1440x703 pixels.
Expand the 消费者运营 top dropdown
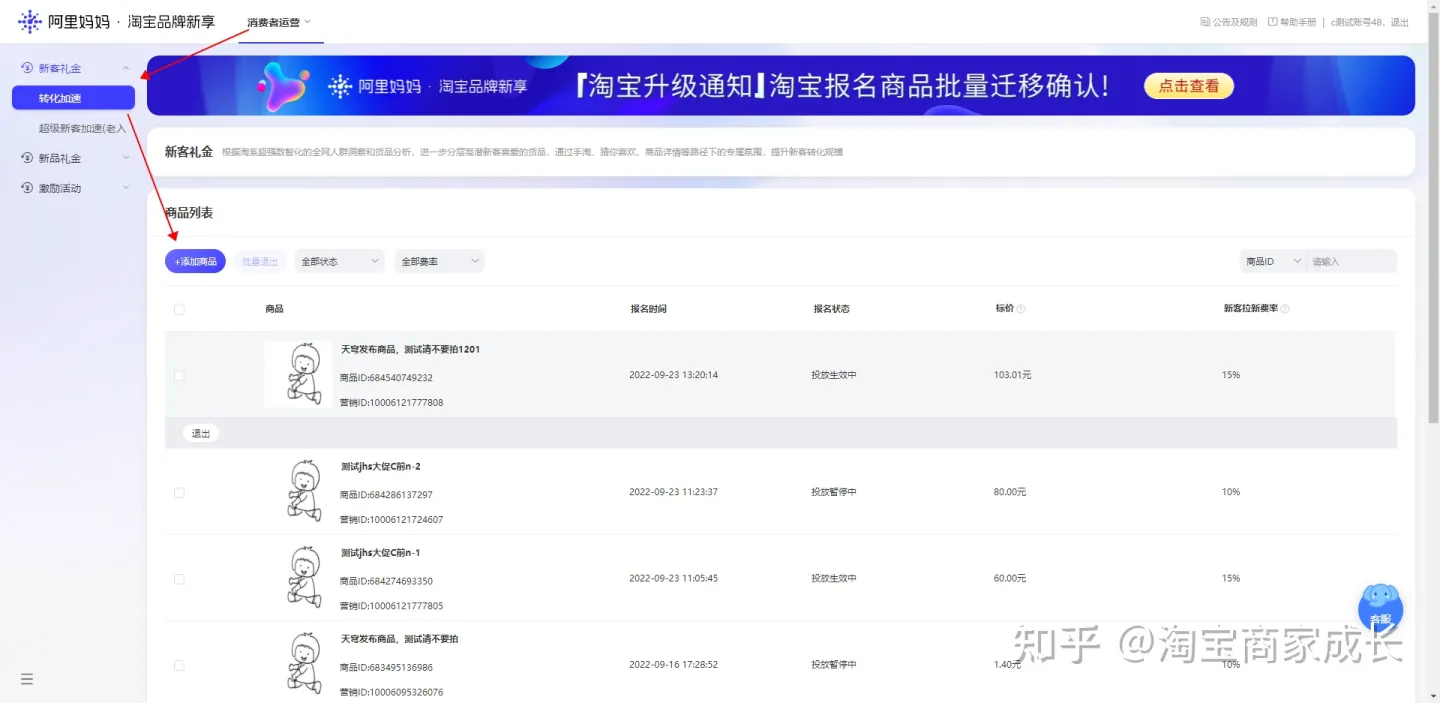pos(280,22)
